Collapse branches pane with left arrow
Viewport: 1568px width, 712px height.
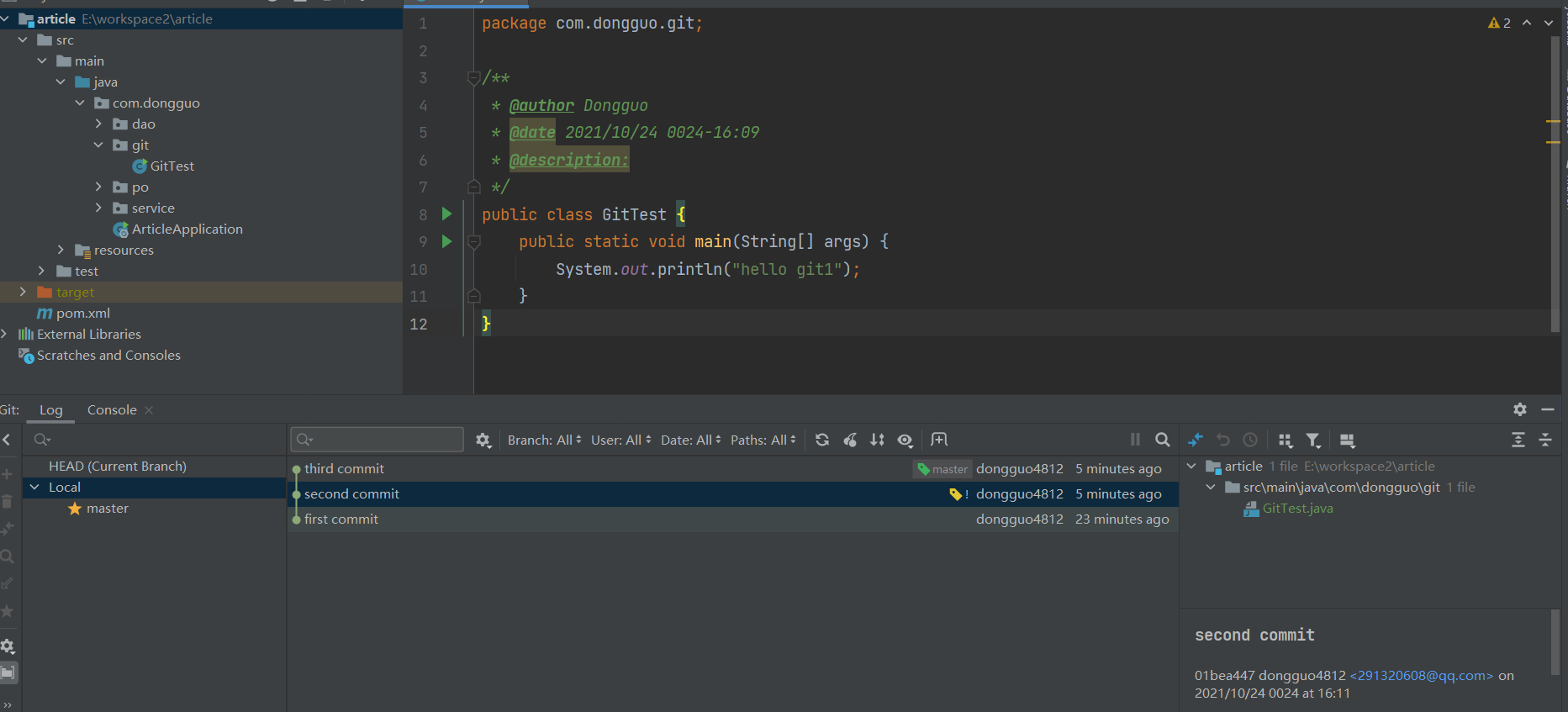[x=7, y=440]
